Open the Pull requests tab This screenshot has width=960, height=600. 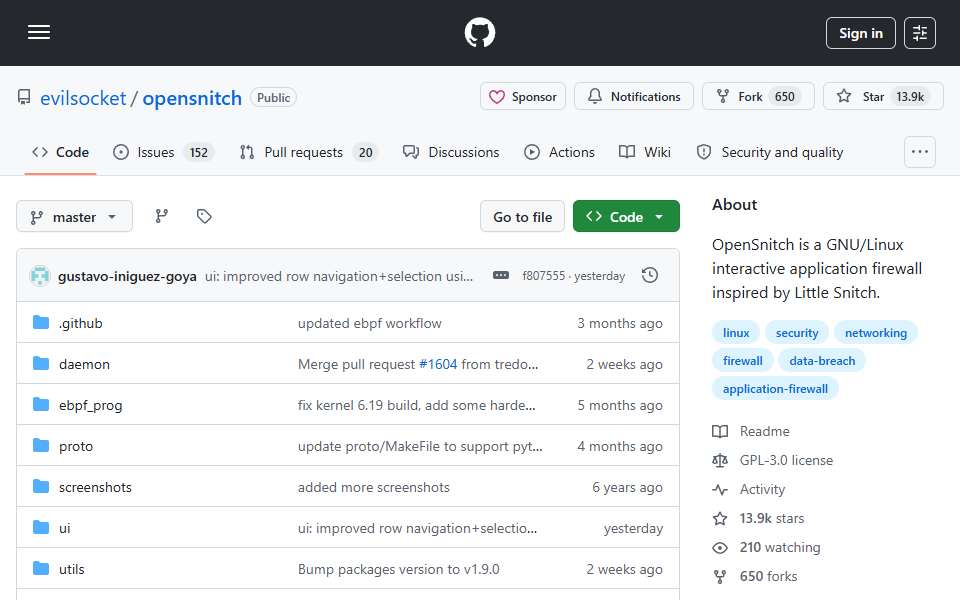click(309, 152)
